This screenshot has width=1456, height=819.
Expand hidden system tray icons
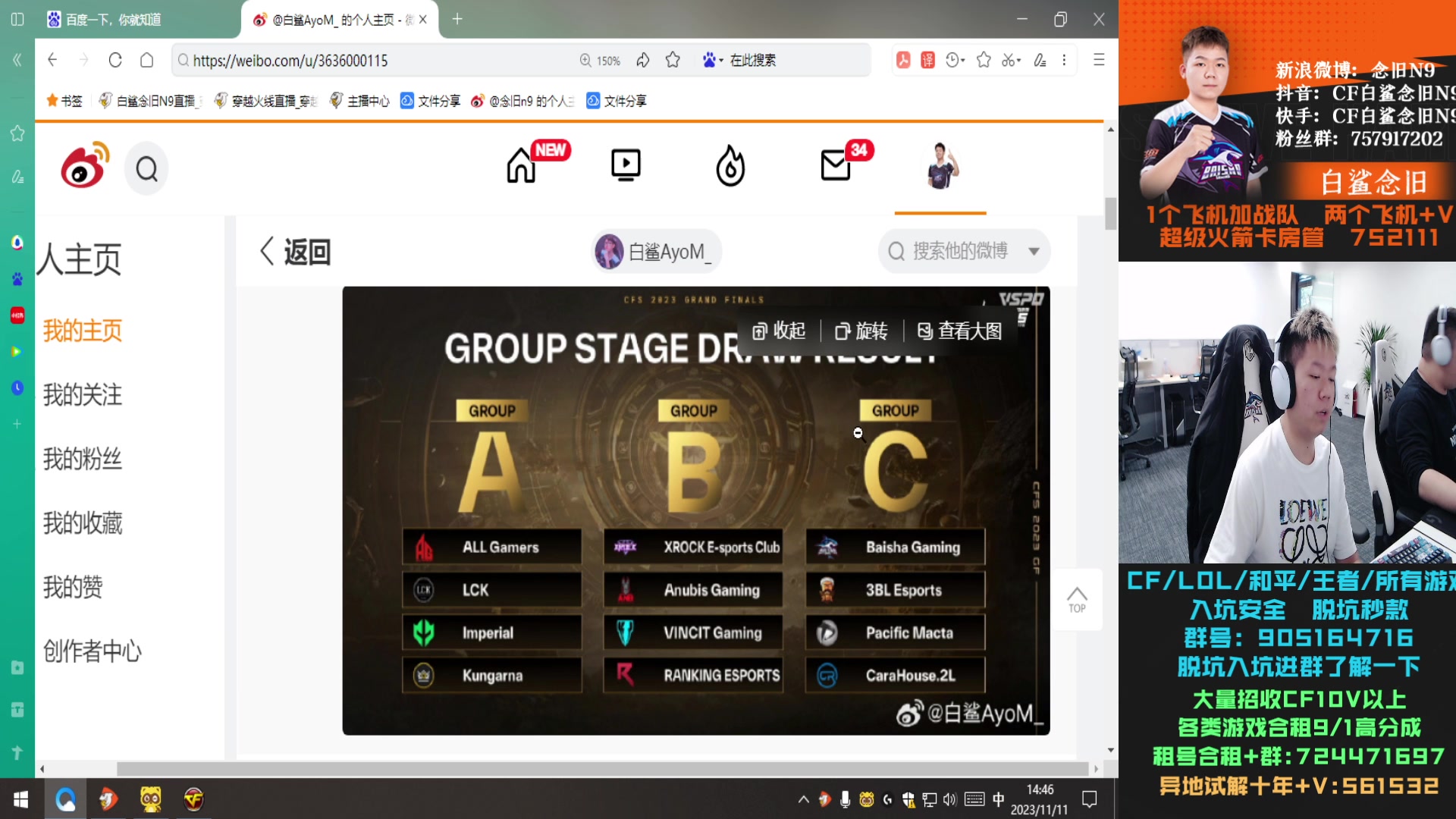(802, 799)
